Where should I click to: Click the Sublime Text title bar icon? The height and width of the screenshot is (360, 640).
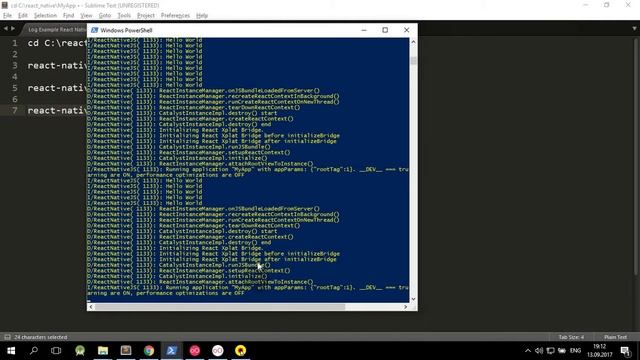click(x=4, y=5)
